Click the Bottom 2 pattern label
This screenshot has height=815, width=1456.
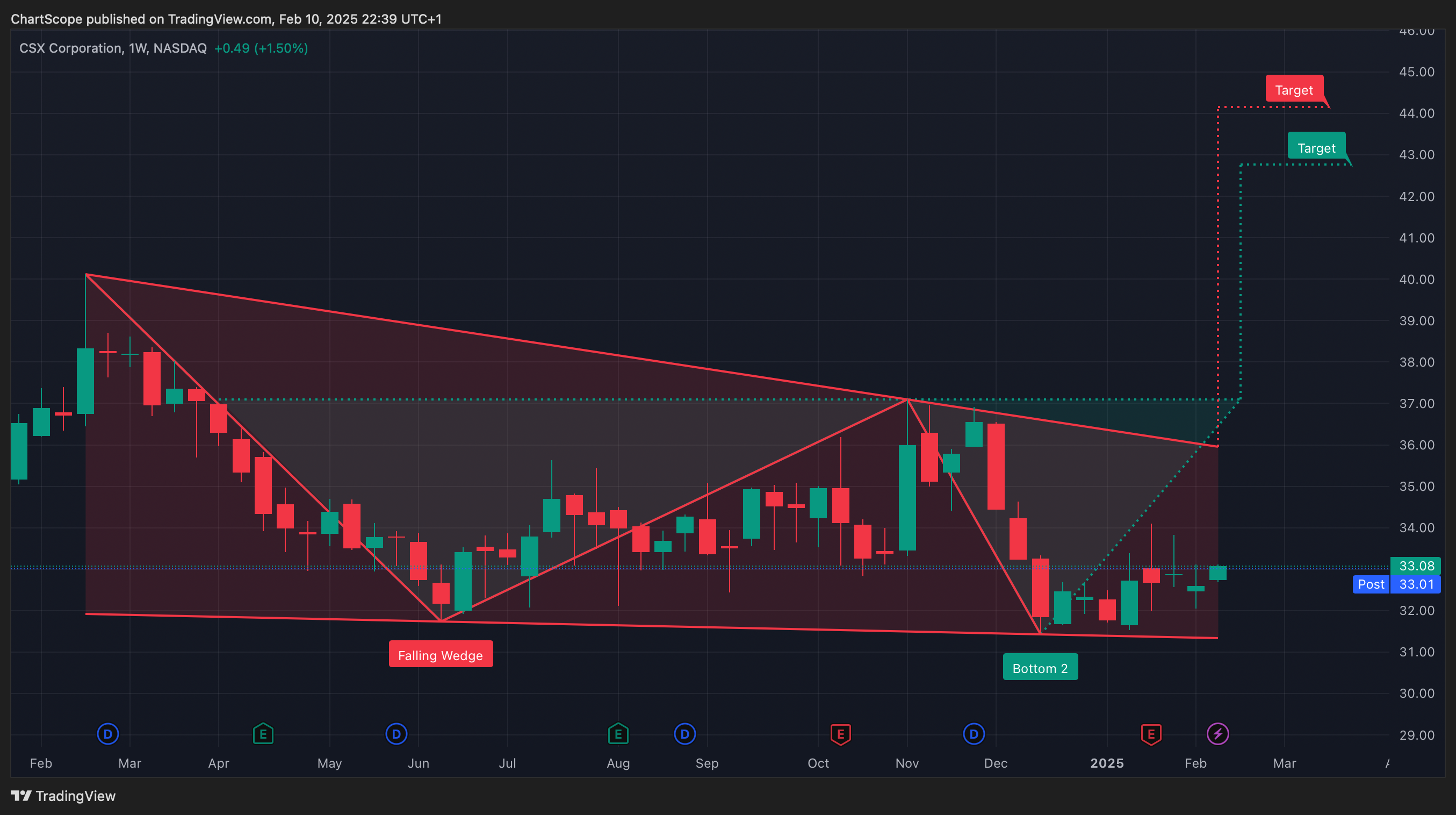1040,668
